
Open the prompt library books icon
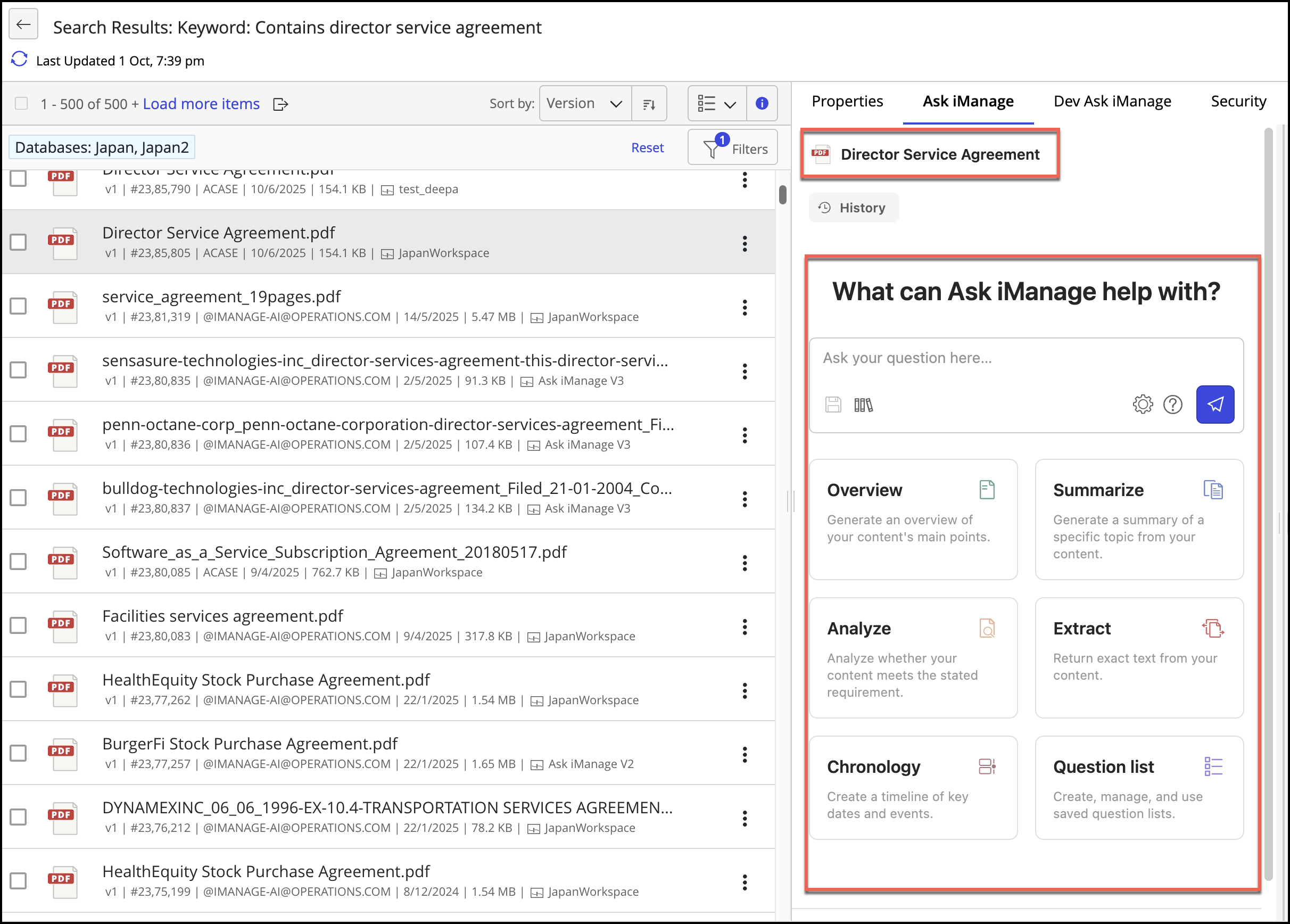863,405
